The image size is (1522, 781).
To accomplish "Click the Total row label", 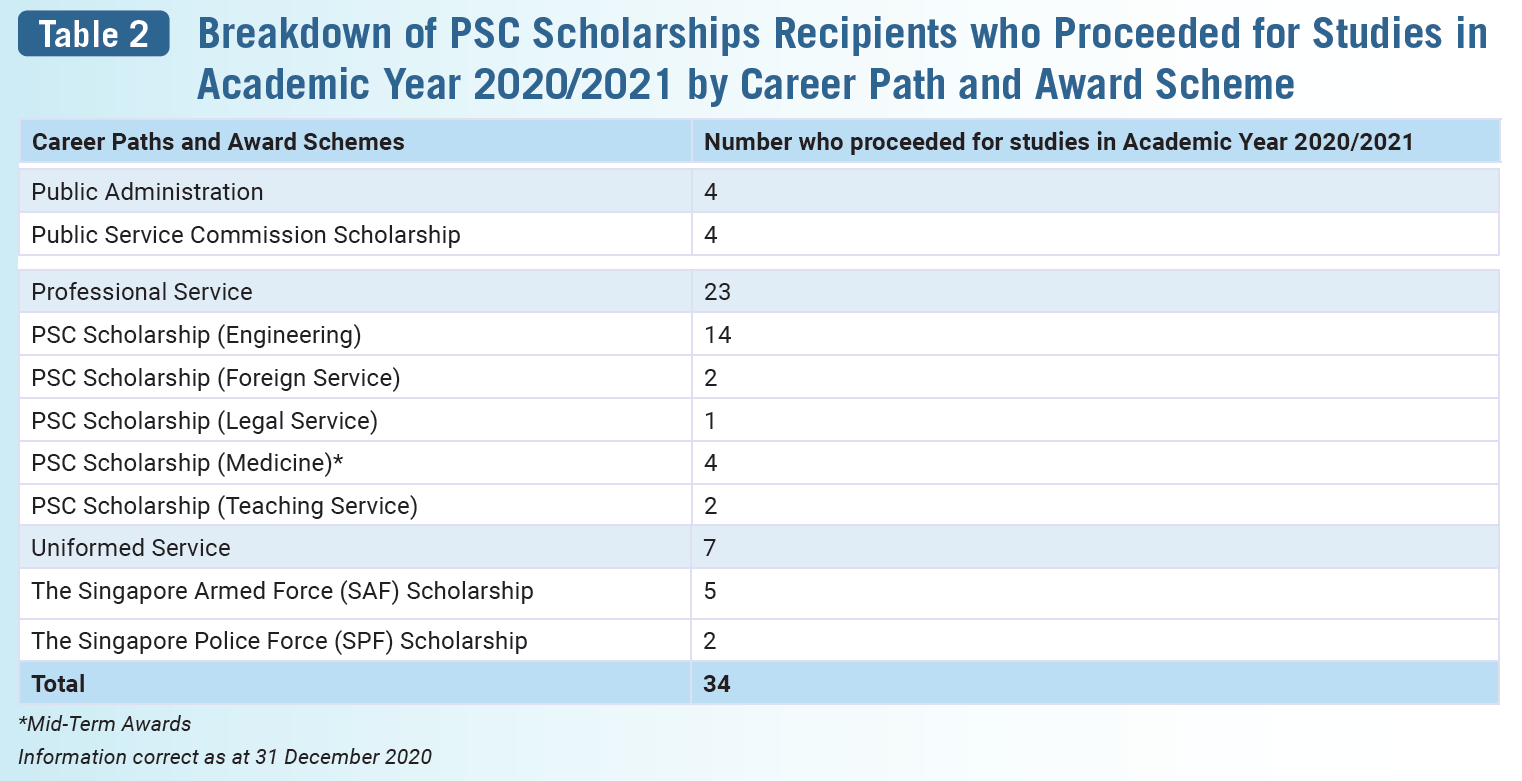I will point(58,684).
